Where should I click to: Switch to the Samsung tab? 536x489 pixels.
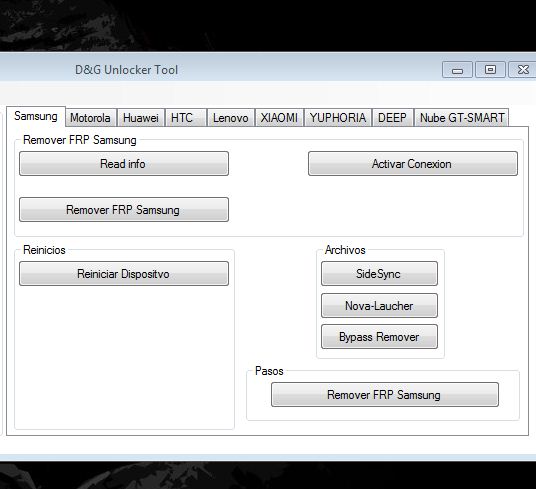click(36, 116)
